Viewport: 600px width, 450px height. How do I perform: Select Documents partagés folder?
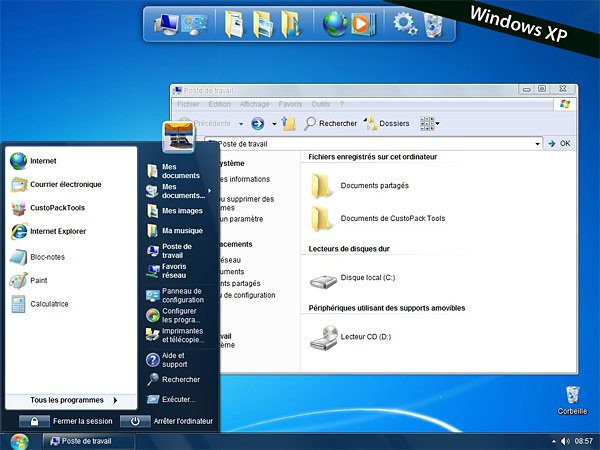pyautogui.click(x=360, y=186)
